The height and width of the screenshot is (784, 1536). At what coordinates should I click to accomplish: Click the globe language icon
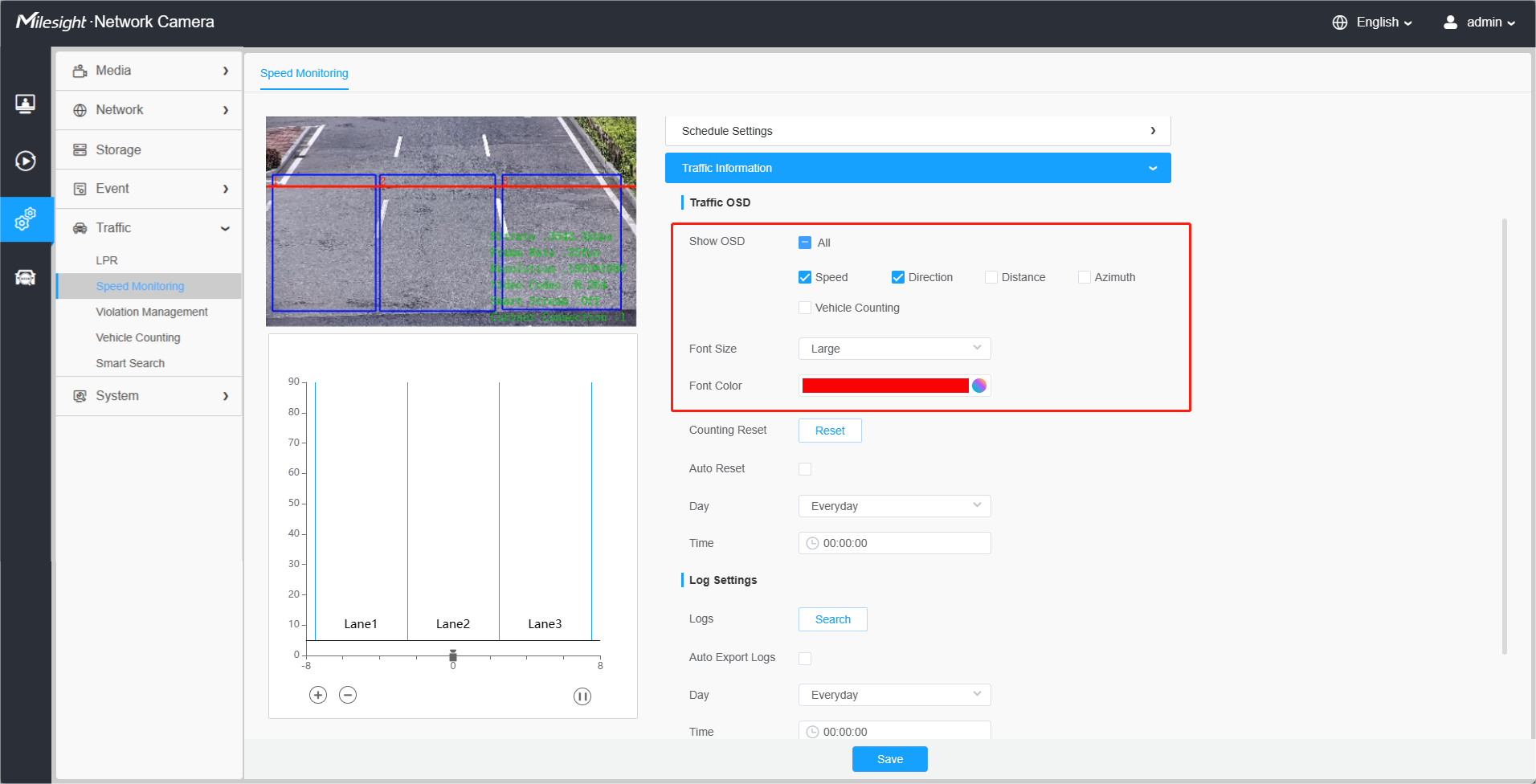tap(1340, 22)
